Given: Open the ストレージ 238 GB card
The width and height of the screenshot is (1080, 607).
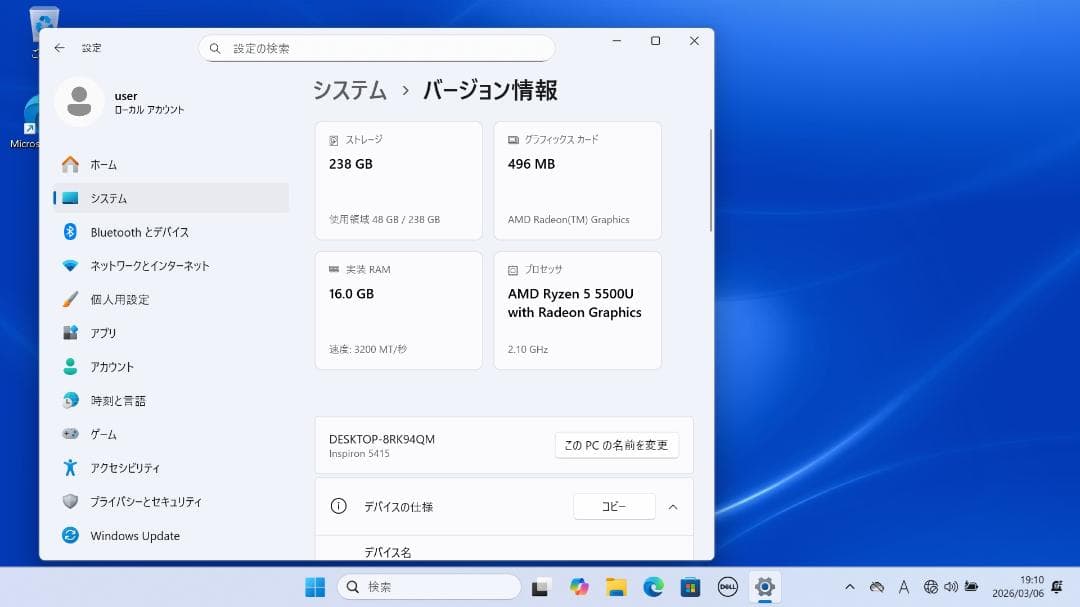Looking at the screenshot, I should (x=399, y=181).
